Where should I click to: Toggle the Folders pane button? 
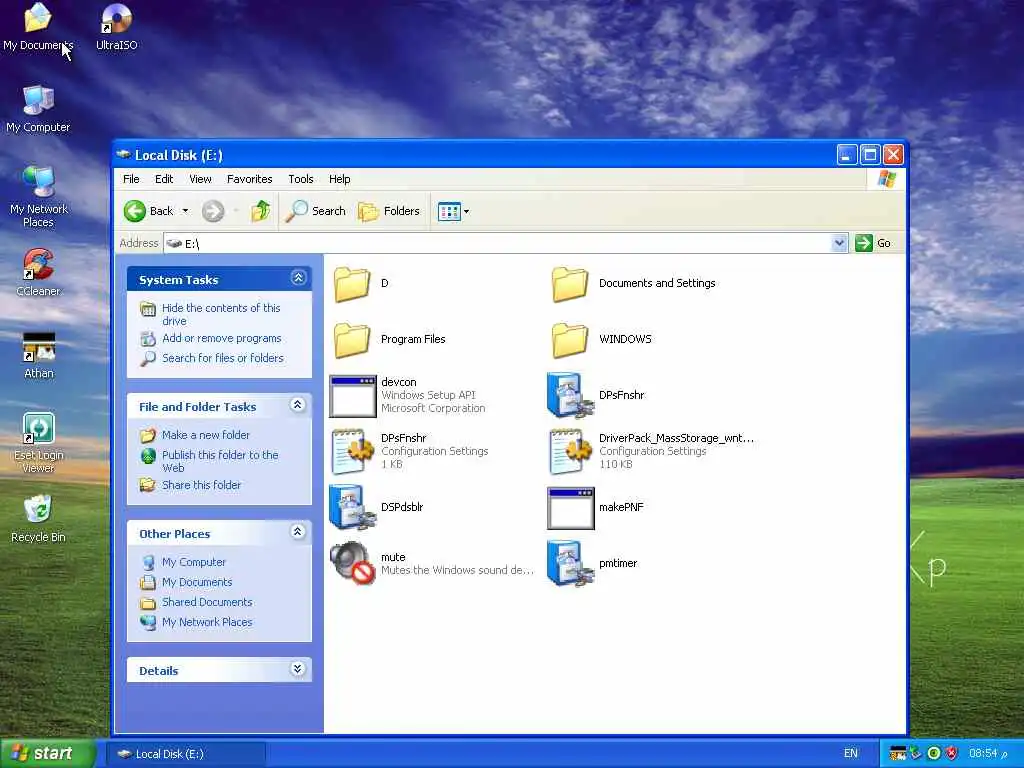point(389,211)
